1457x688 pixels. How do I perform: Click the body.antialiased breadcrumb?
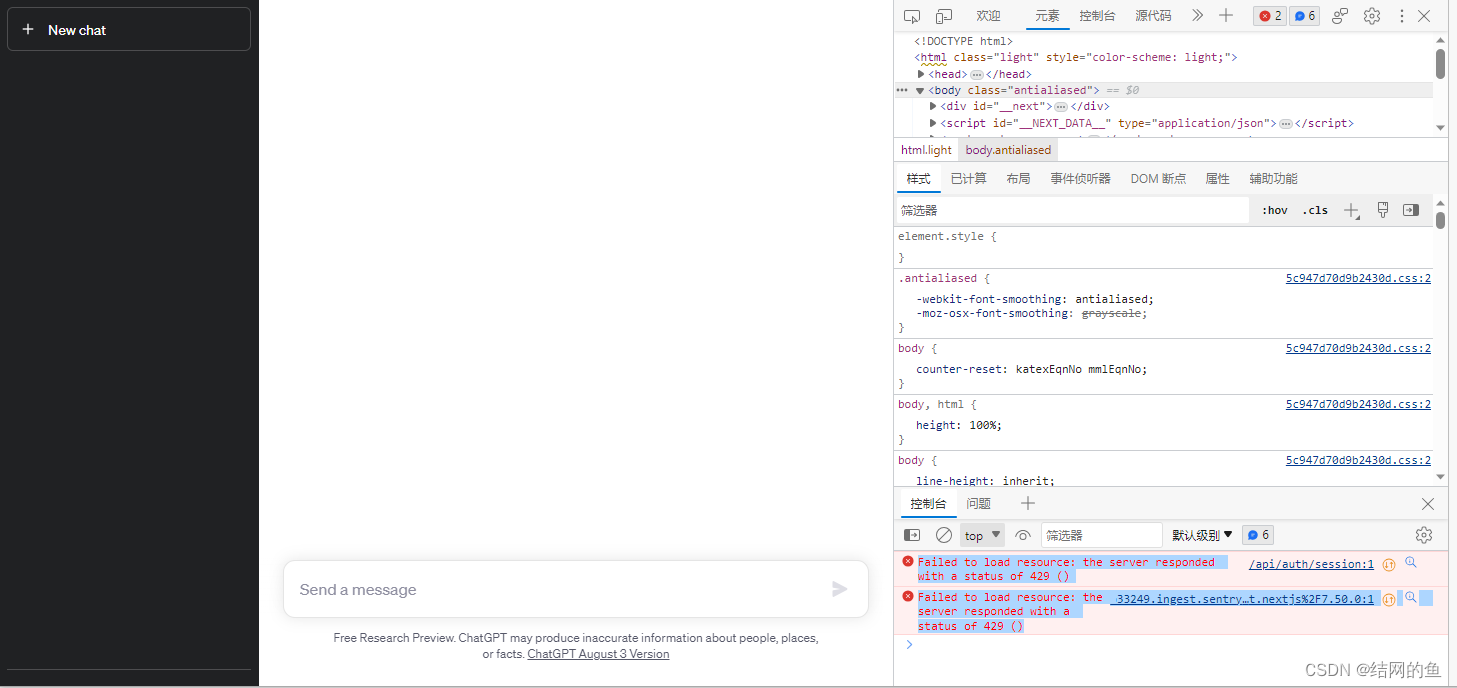pos(1008,150)
